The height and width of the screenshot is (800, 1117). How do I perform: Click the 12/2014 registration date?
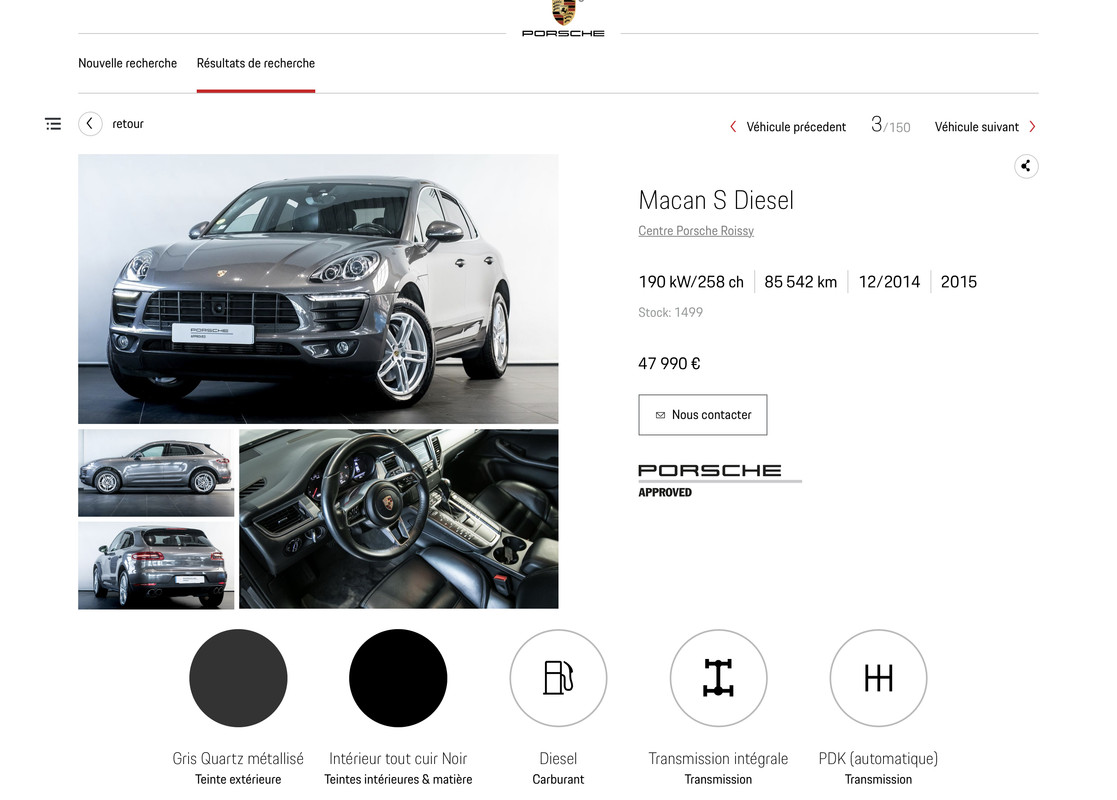[889, 282]
